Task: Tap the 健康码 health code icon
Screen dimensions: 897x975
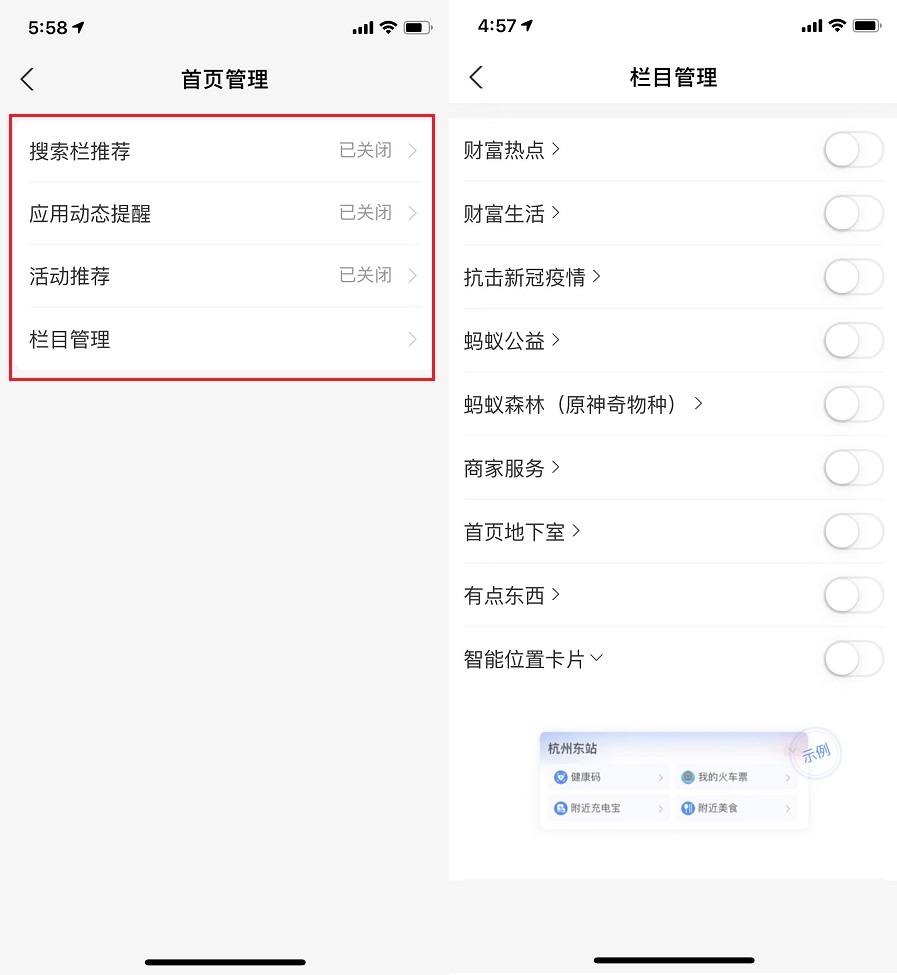Action: [563, 776]
